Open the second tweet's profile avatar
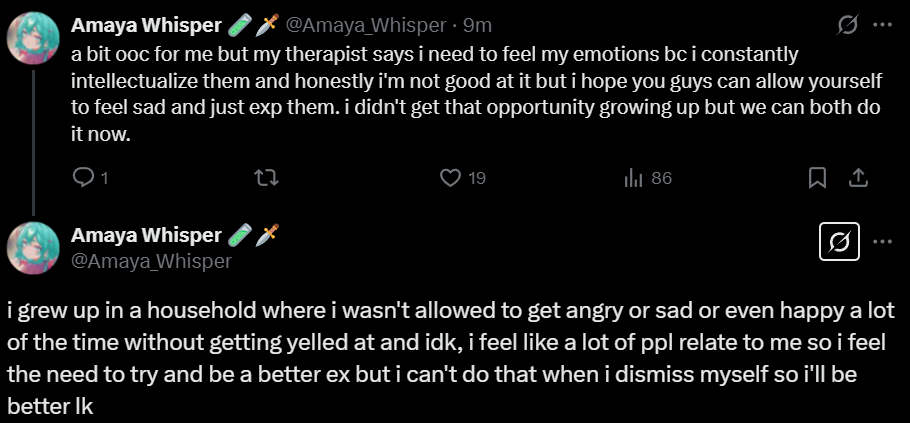The width and height of the screenshot is (910, 423). click(33, 247)
